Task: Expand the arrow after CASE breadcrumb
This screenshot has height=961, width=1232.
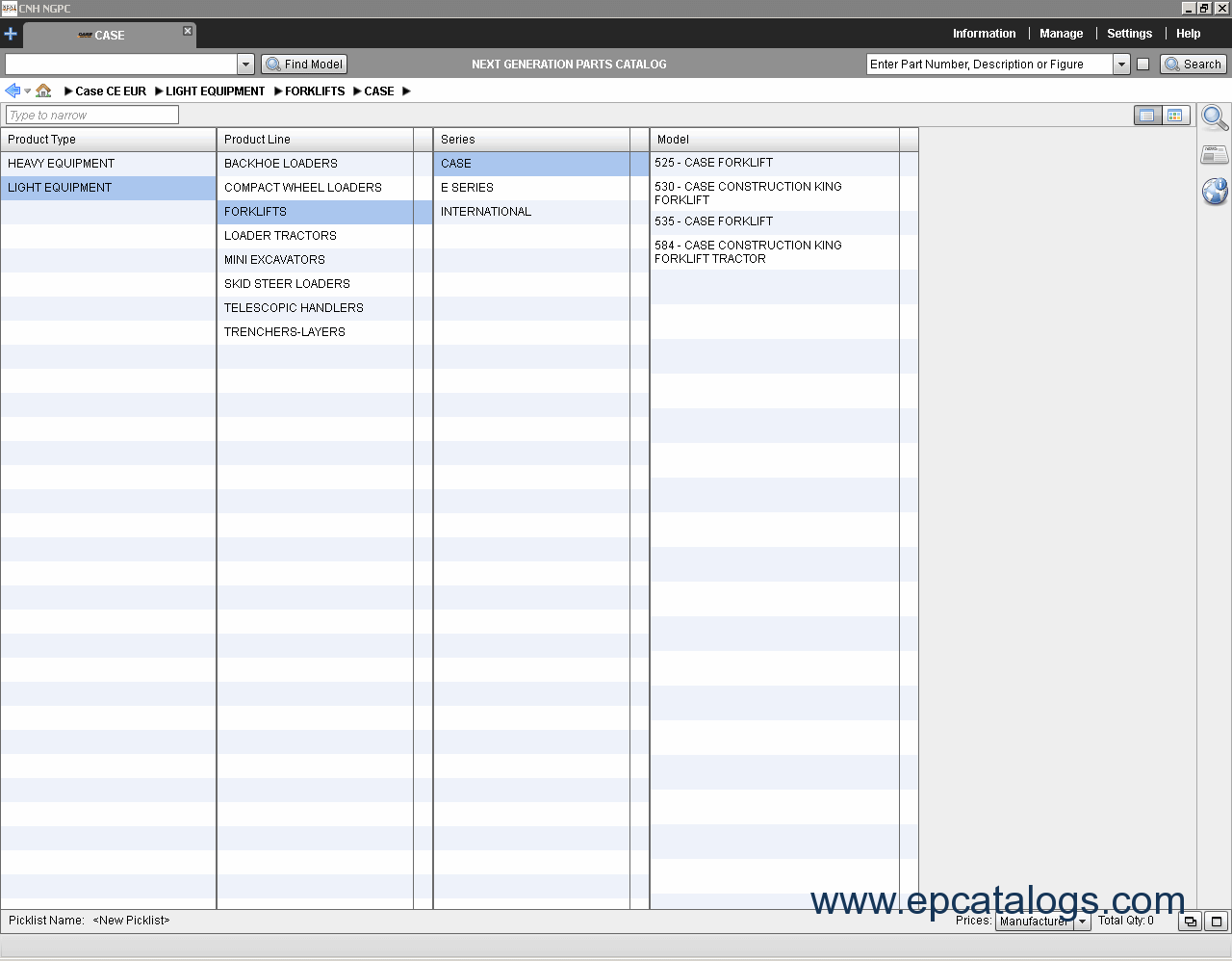Action: 406,91
